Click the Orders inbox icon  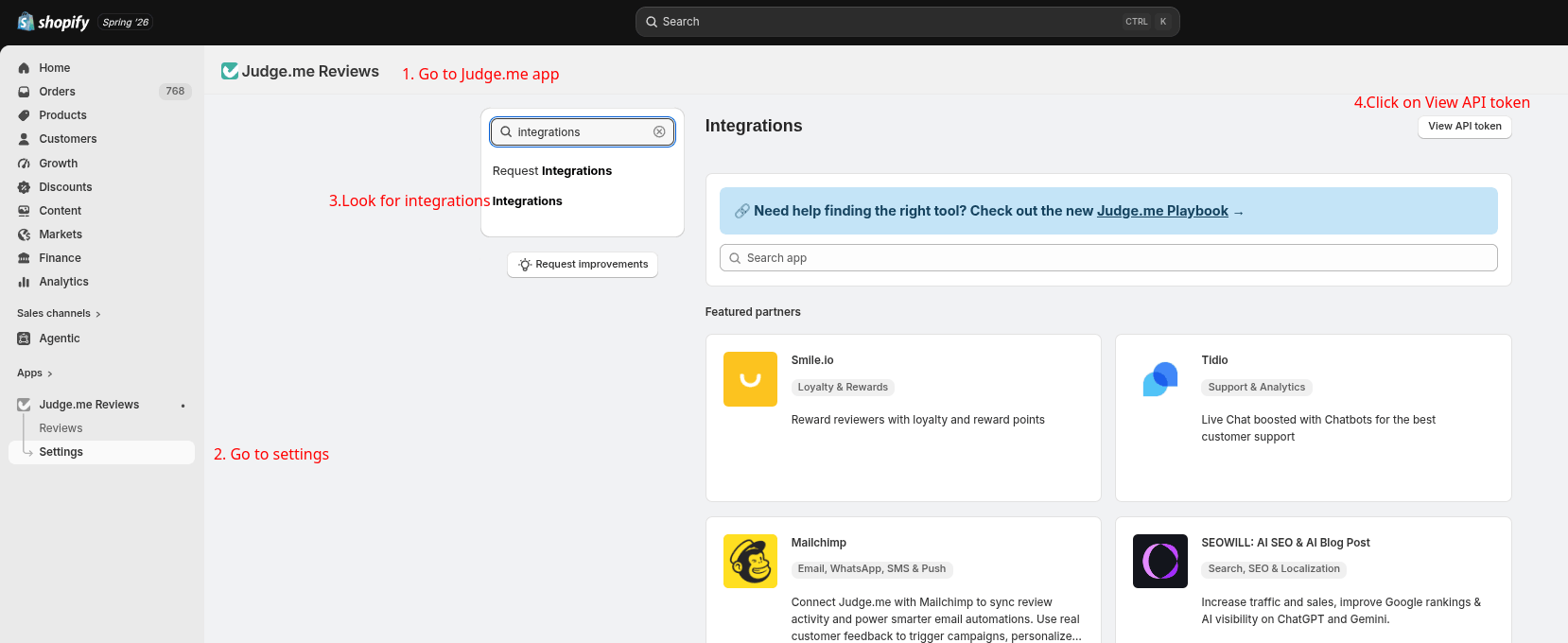pyautogui.click(x=24, y=92)
